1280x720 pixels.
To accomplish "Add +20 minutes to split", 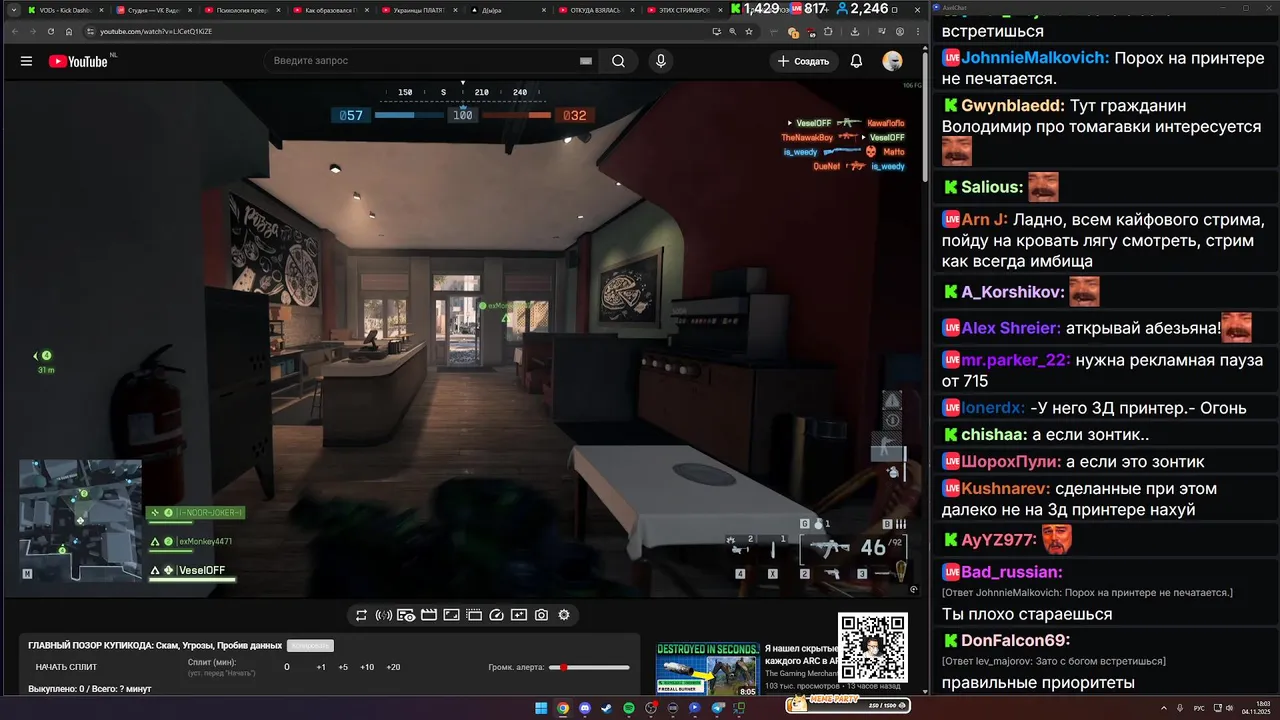I will 393,667.
